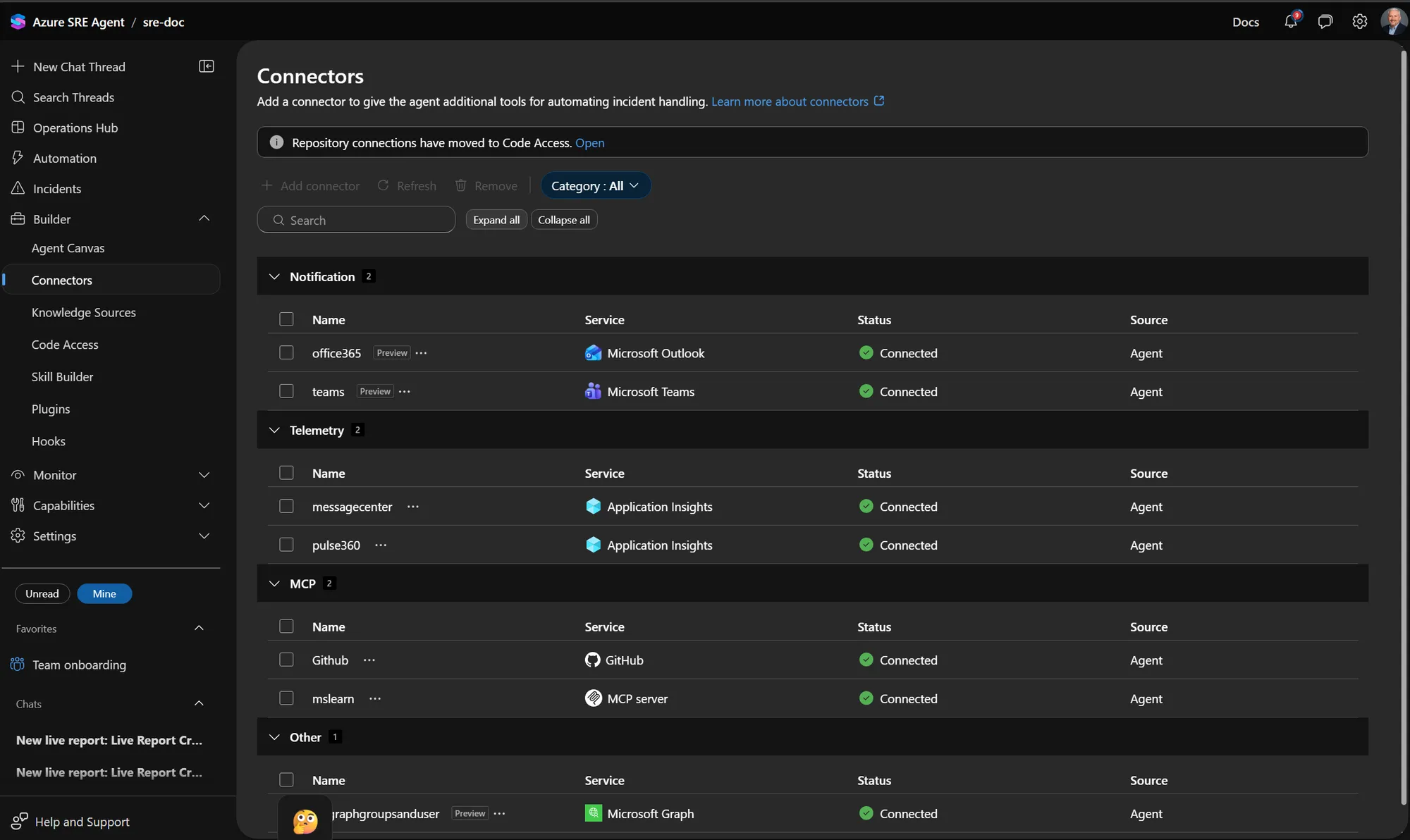The height and width of the screenshot is (840, 1410).
Task: Check the office365 row checkbox
Action: [x=286, y=352]
